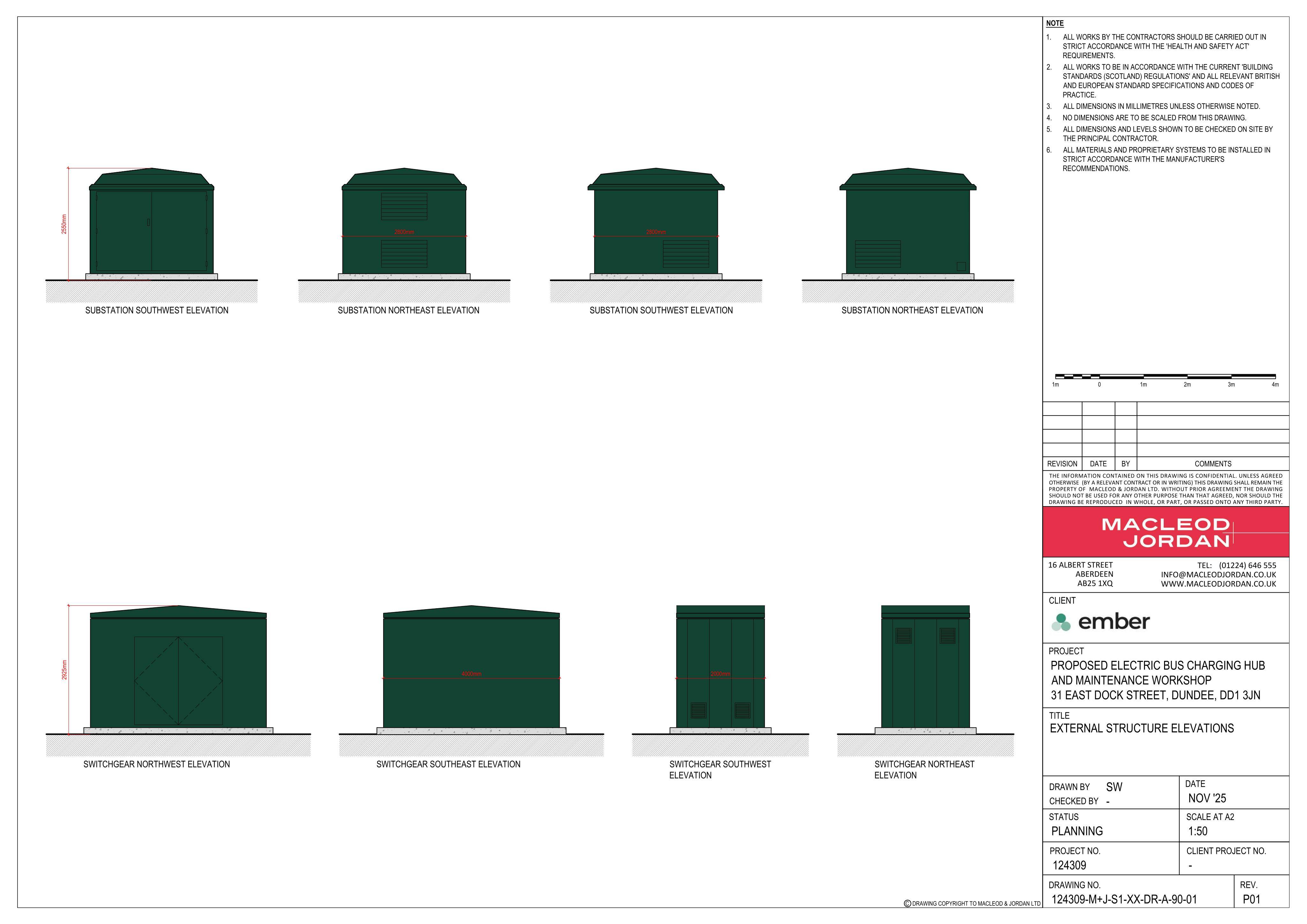Click the drawn by initials SW
Screen dimensions: 1307x924
(1114, 787)
